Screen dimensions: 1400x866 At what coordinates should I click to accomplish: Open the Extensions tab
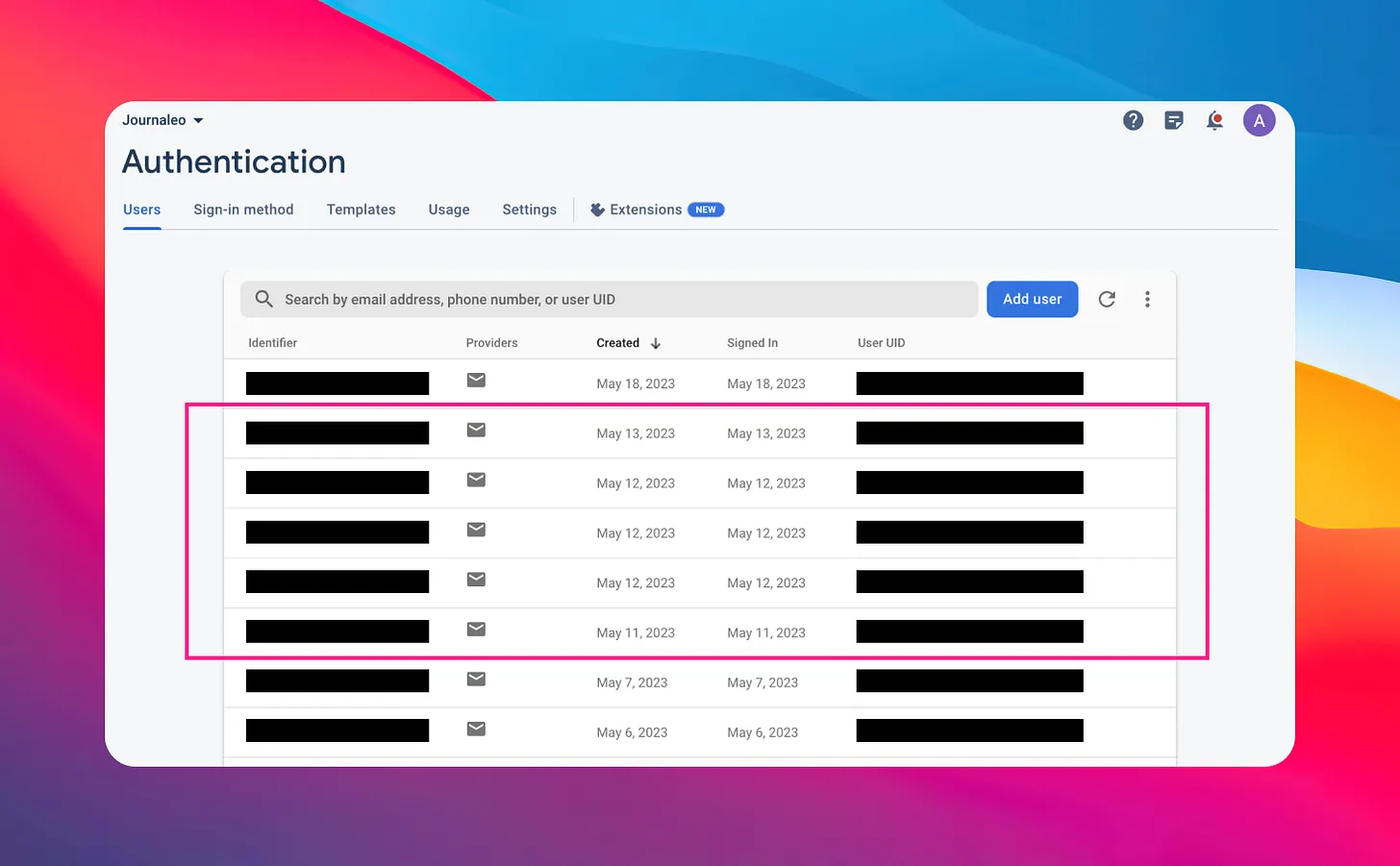pyautogui.click(x=657, y=210)
